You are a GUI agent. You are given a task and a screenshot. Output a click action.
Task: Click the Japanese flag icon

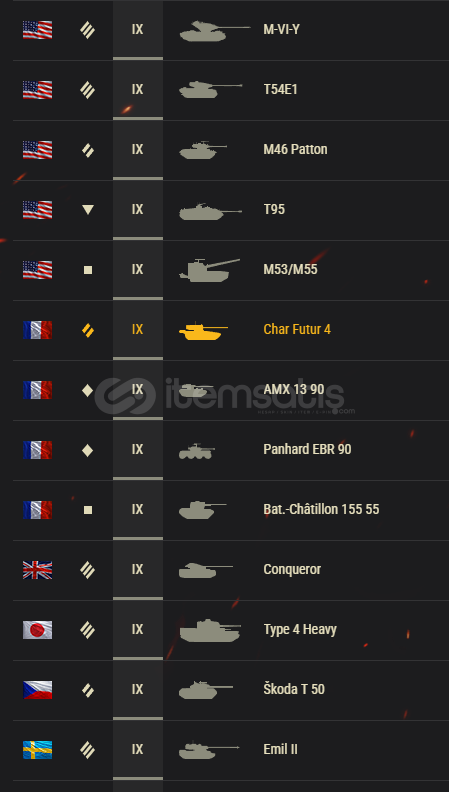[37, 630]
